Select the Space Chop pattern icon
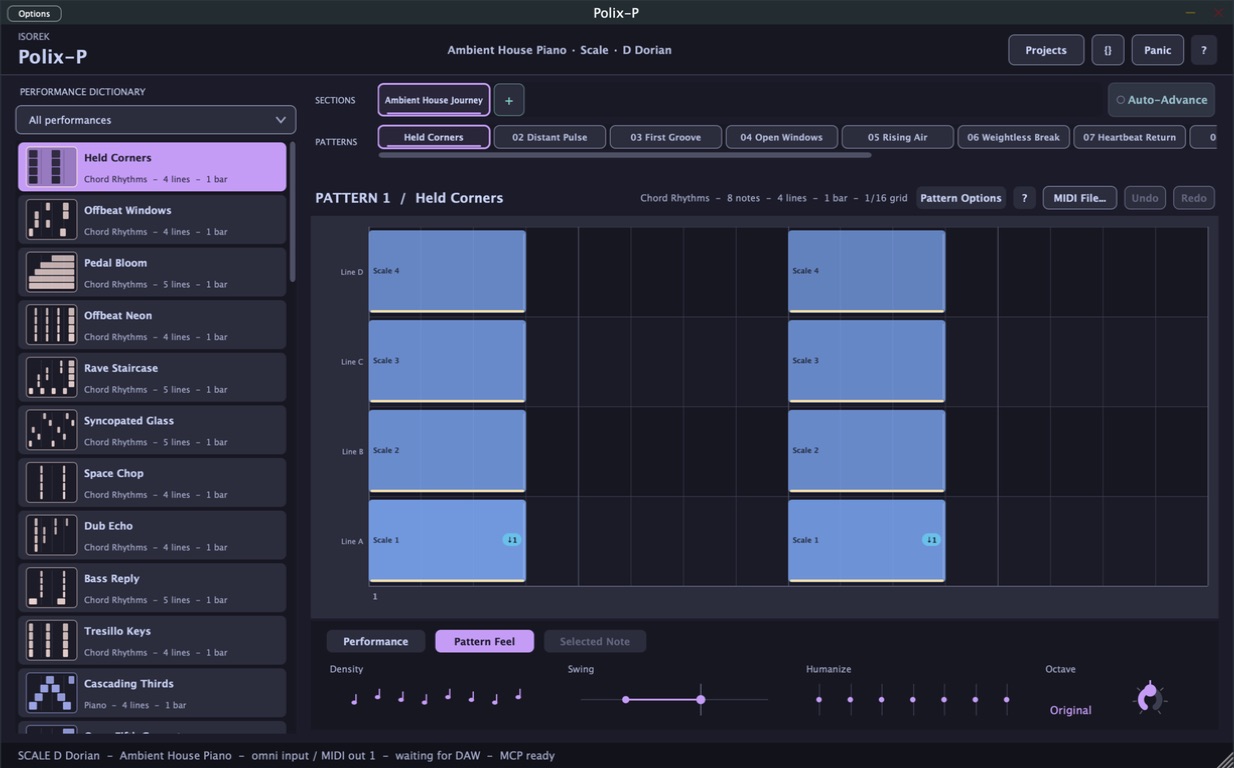Screen dimensions: 1234x768 [x=51, y=483]
